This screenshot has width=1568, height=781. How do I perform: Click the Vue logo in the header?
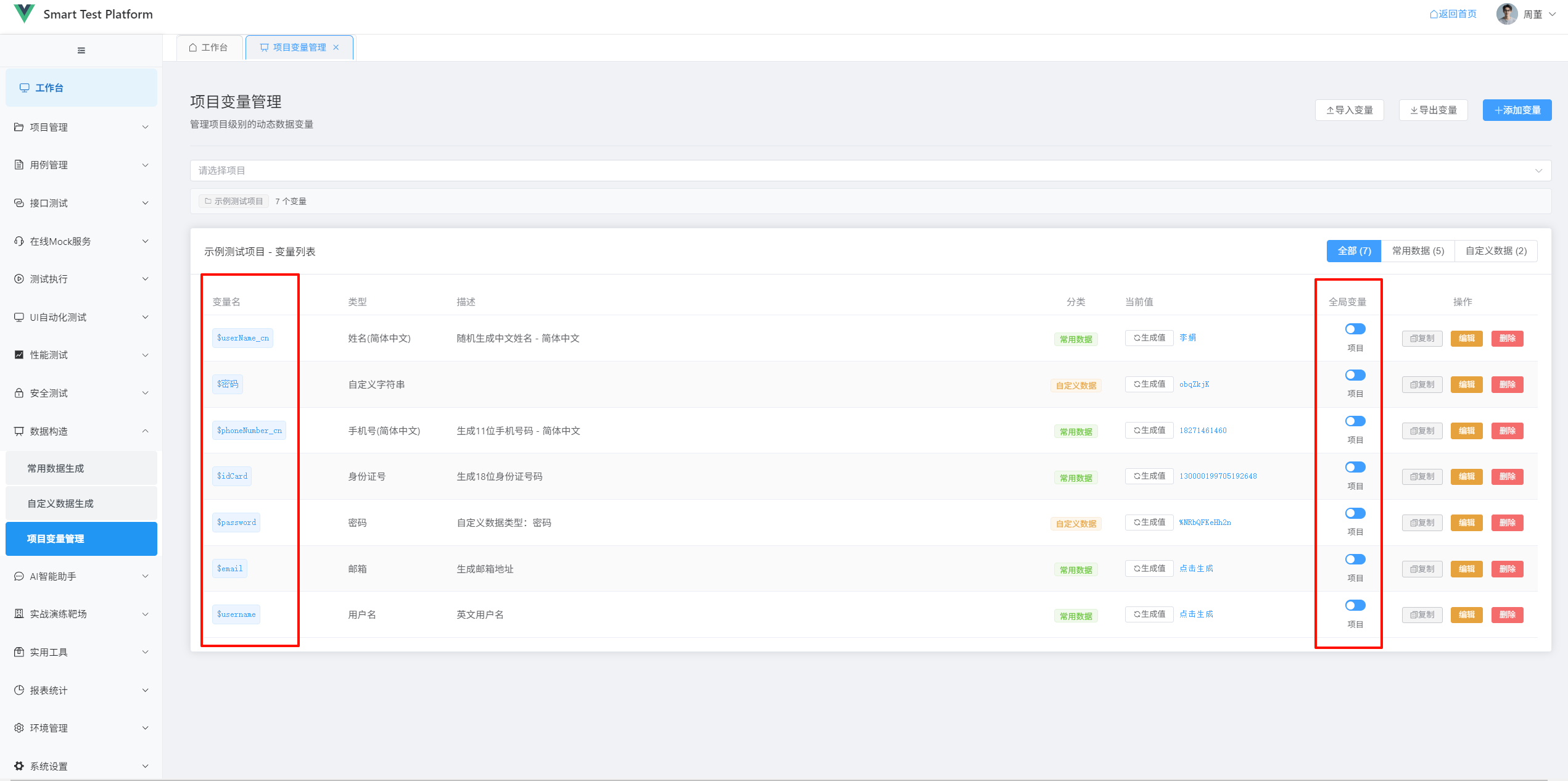click(x=24, y=14)
